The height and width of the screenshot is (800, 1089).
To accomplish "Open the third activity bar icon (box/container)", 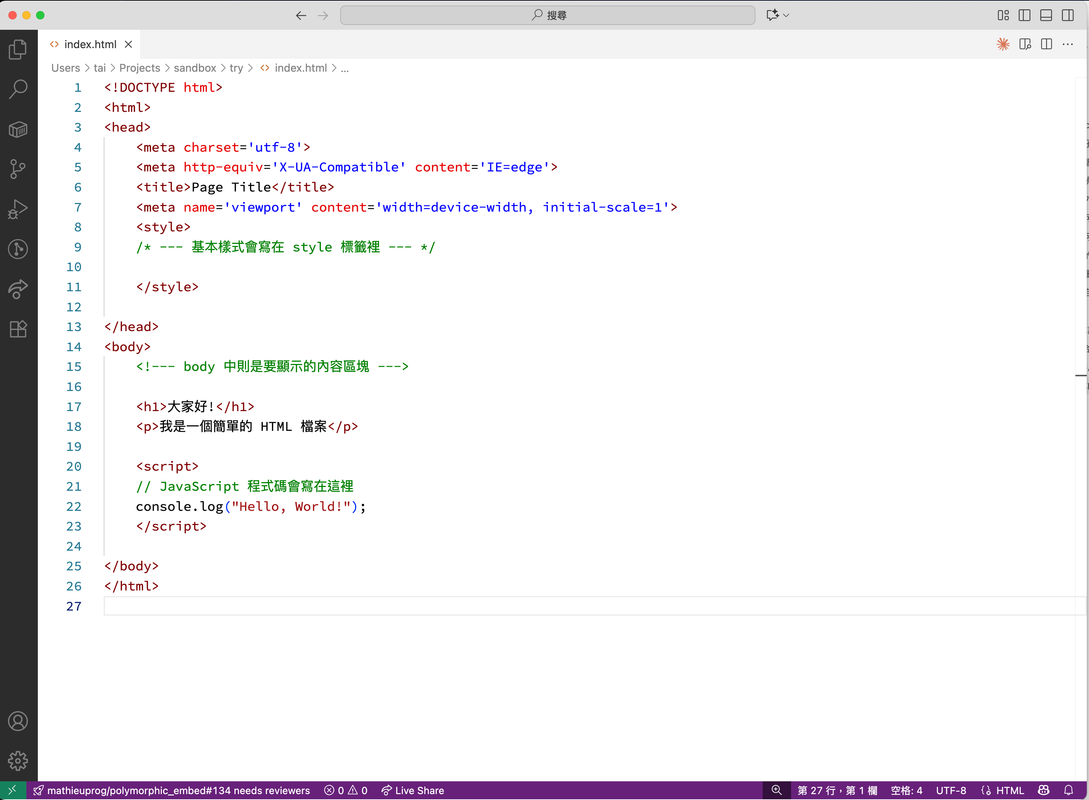I will point(18,129).
